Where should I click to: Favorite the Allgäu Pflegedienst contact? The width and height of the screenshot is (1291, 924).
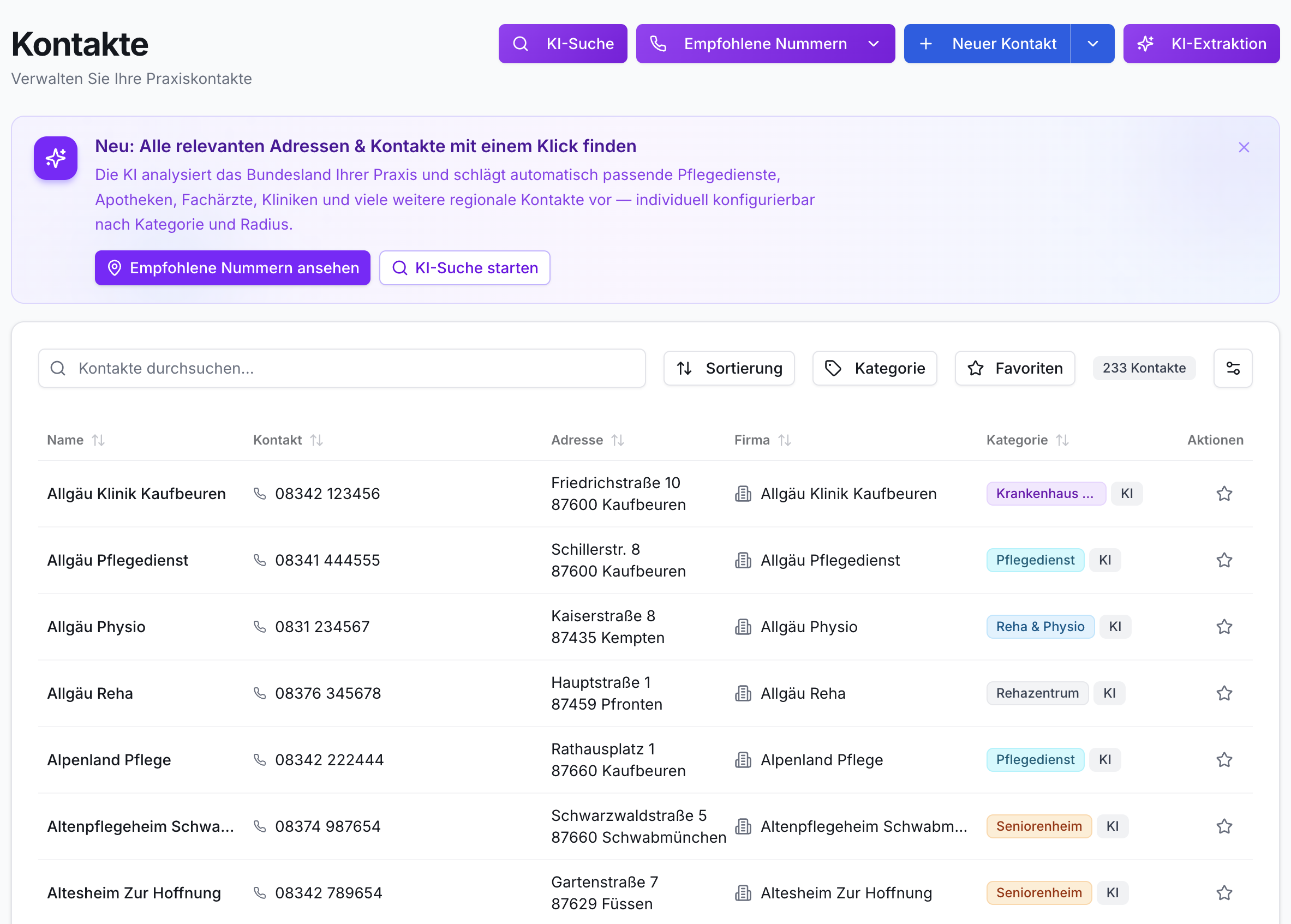[1224, 560]
